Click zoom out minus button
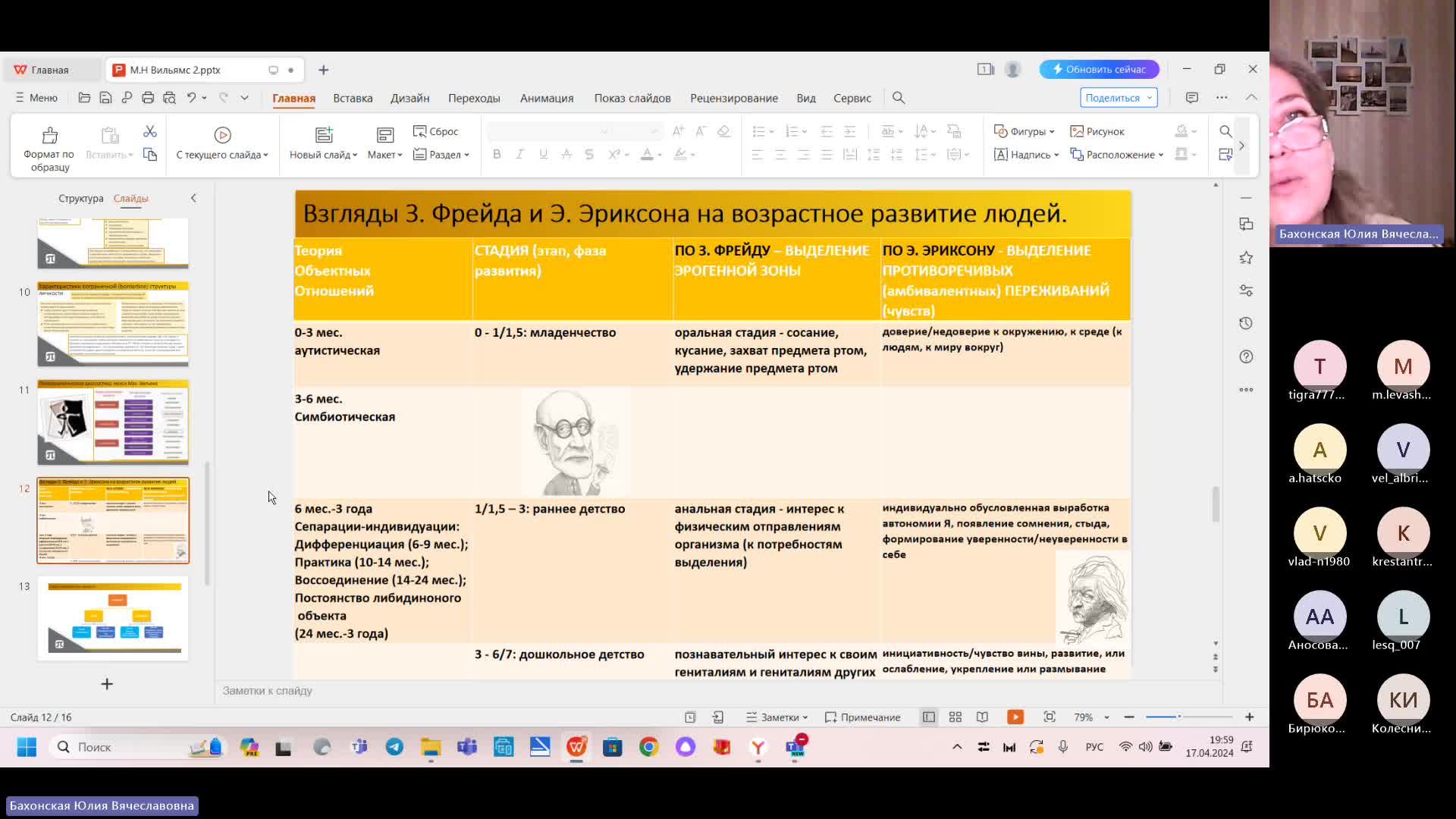The width and height of the screenshot is (1456, 819). 1129,717
